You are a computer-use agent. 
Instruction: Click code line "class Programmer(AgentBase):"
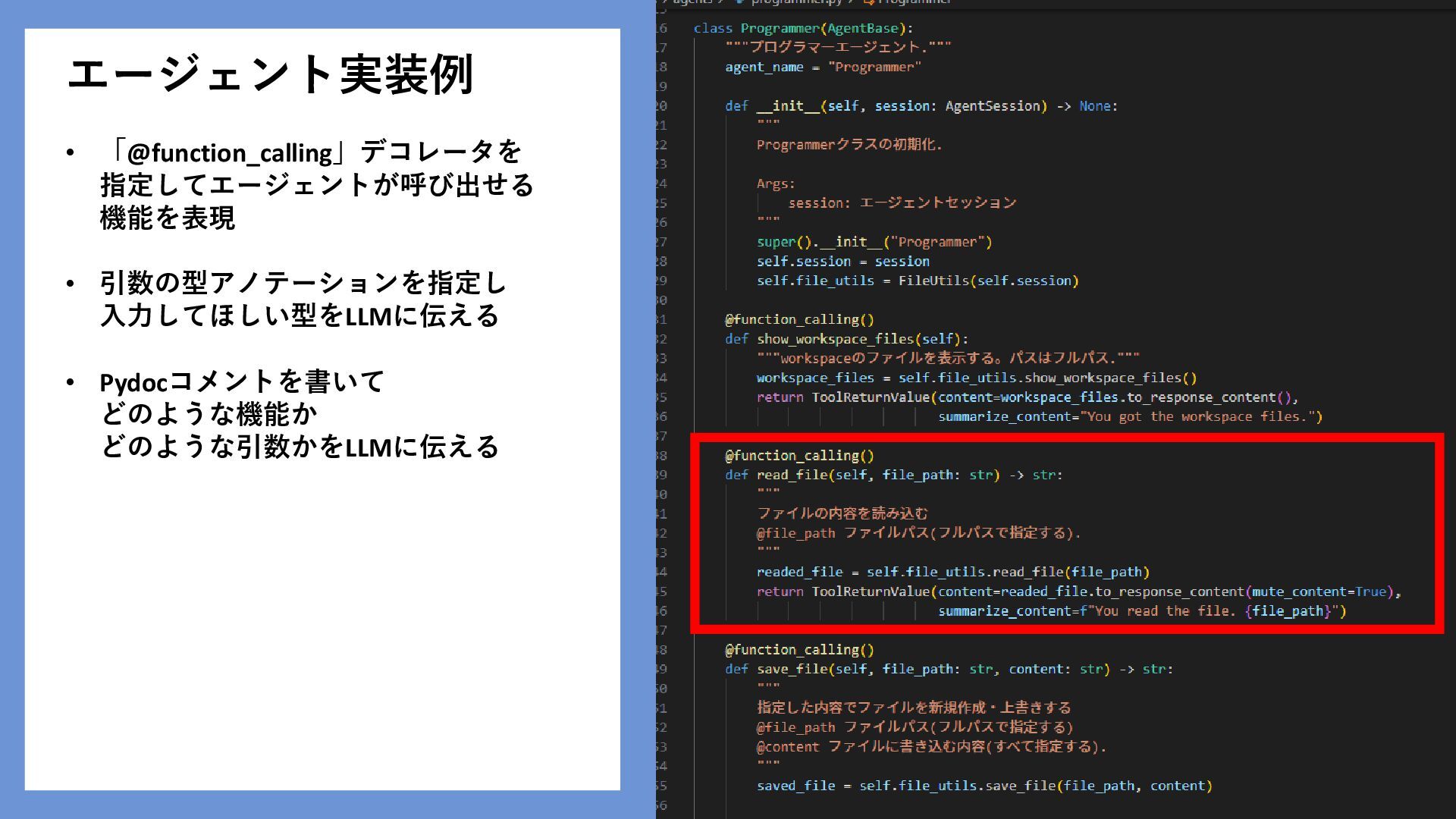803,28
